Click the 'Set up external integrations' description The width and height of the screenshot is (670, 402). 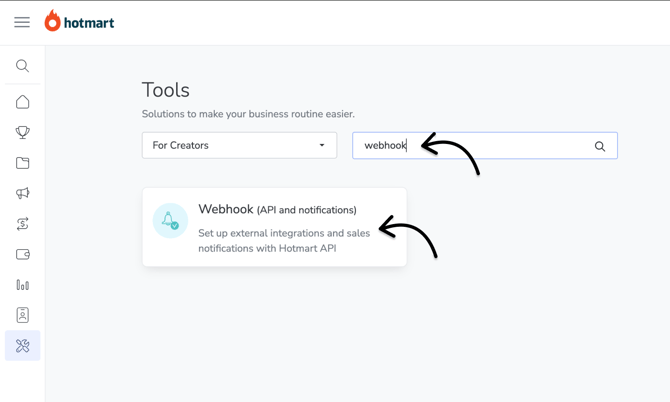(x=284, y=241)
